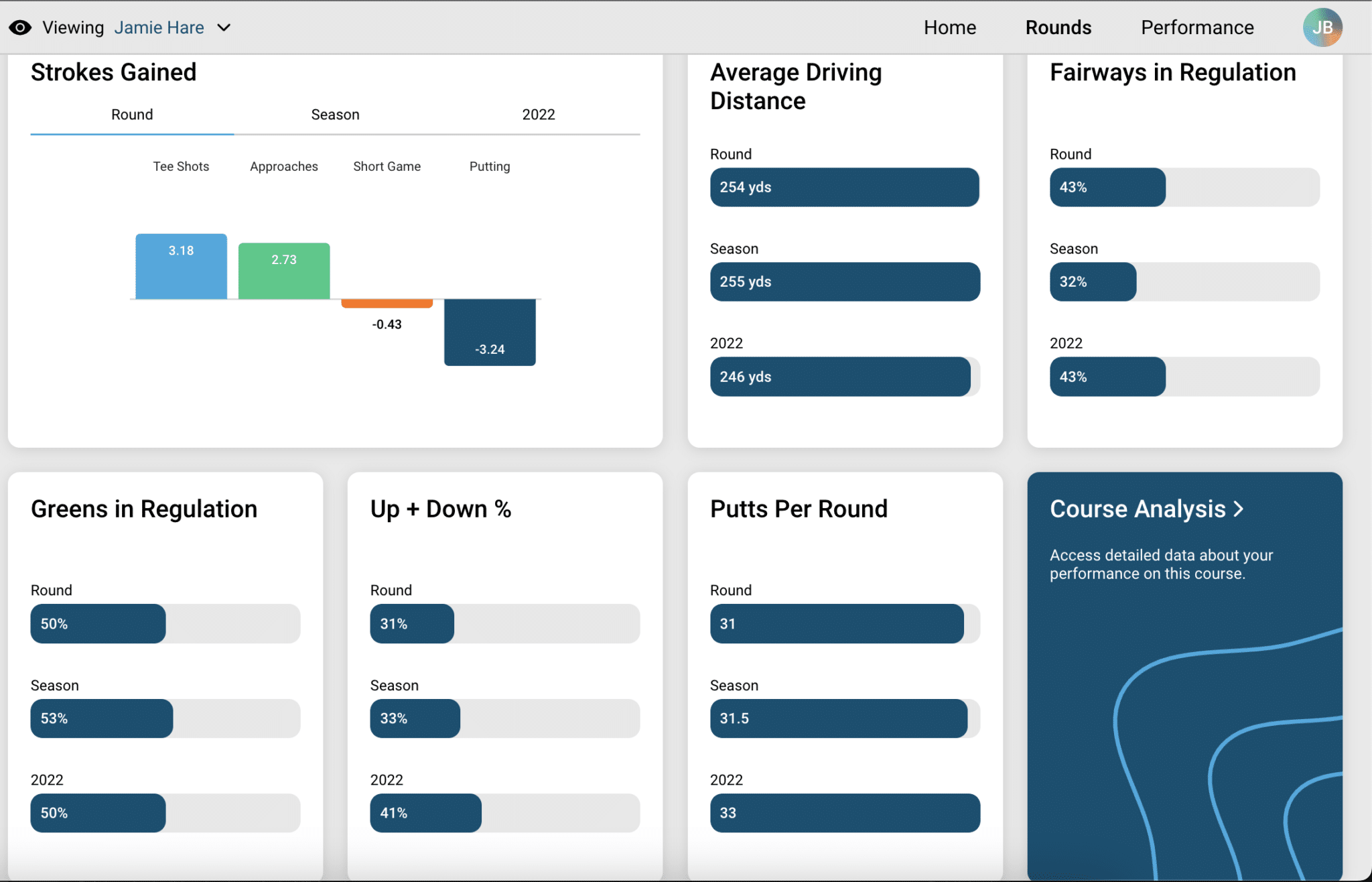Select the Round strokes gained tab
The width and height of the screenshot is (1372, 882).
pos(132,115)
